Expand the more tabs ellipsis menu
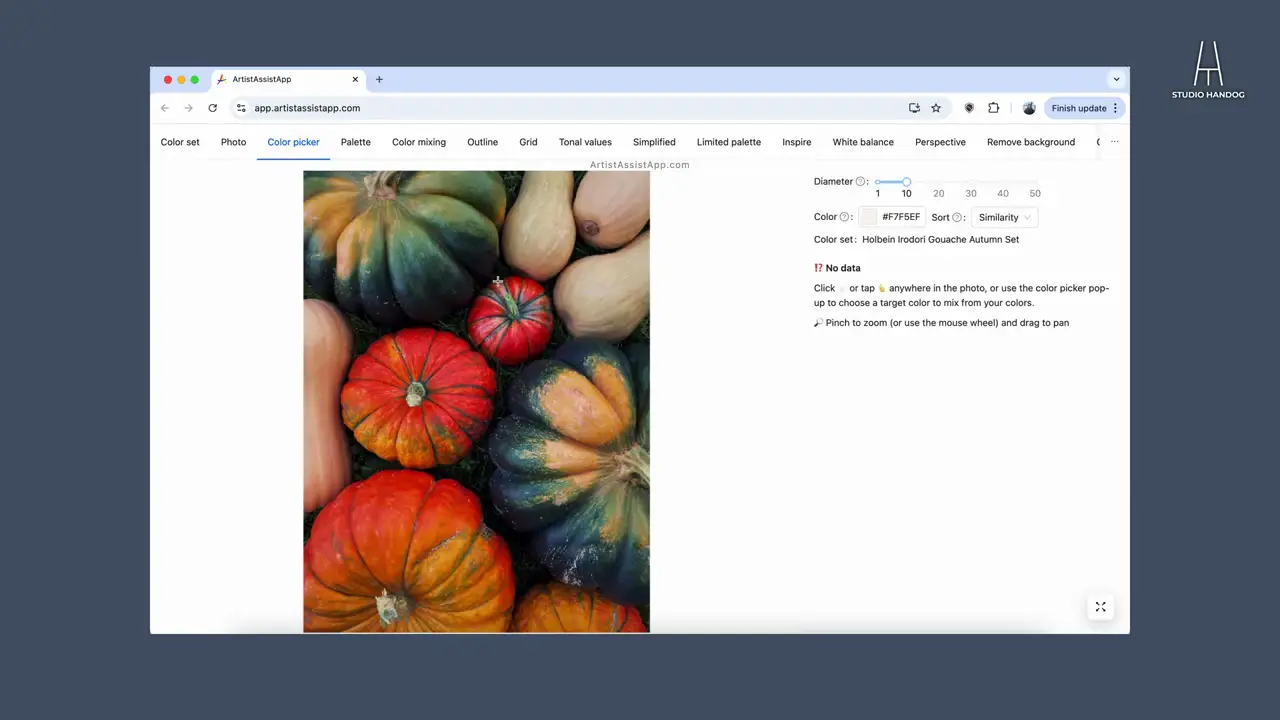1280x720 pixels. point(1114,142)
